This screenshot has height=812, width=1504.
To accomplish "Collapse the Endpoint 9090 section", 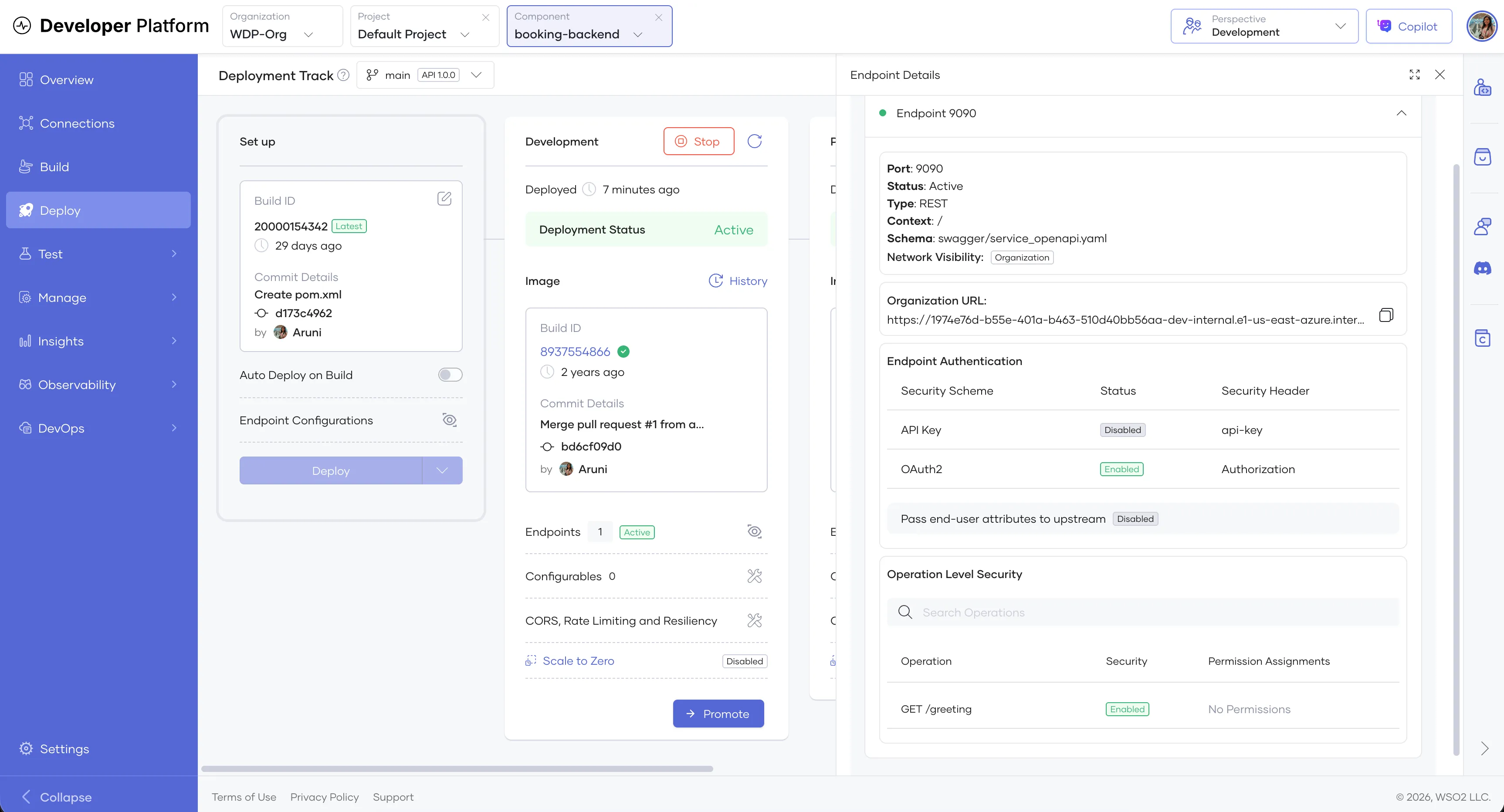I will 1401,113.
